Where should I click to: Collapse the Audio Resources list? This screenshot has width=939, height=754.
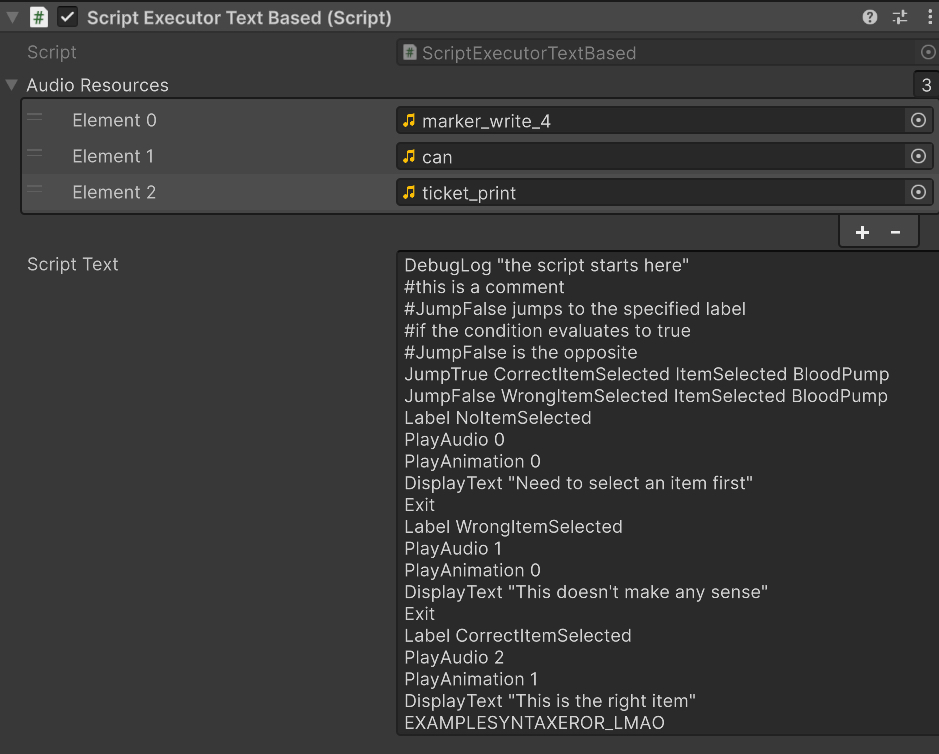tap(12, 85)
